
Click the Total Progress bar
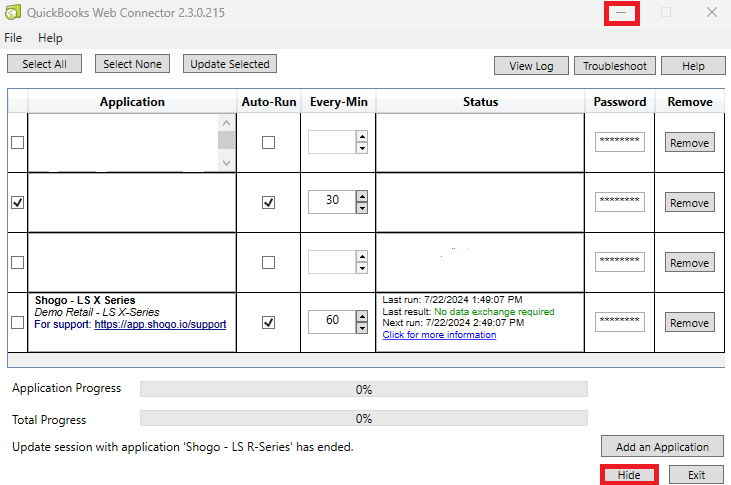(x=364, y=418)
